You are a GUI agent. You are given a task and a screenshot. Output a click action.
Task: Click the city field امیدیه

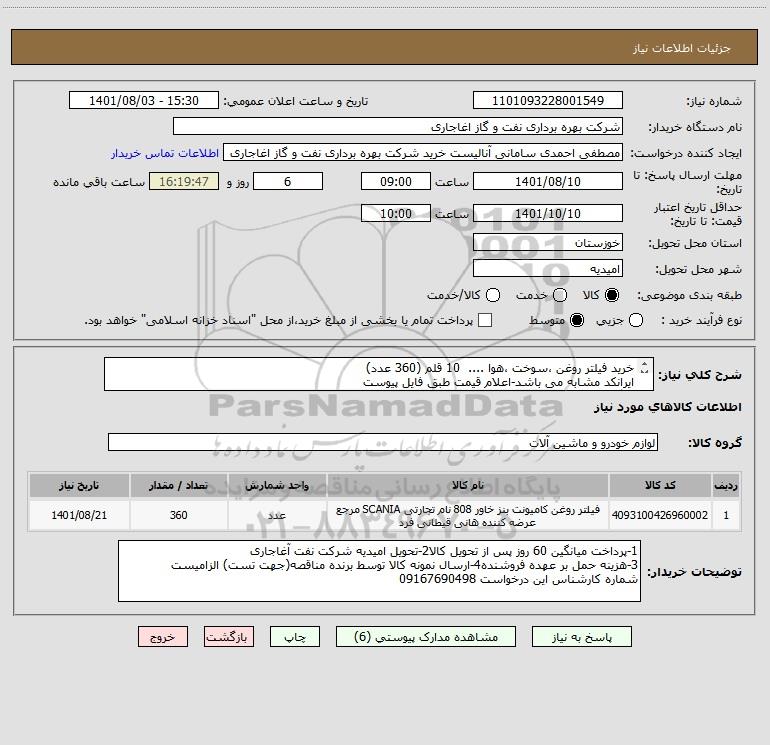548,269
